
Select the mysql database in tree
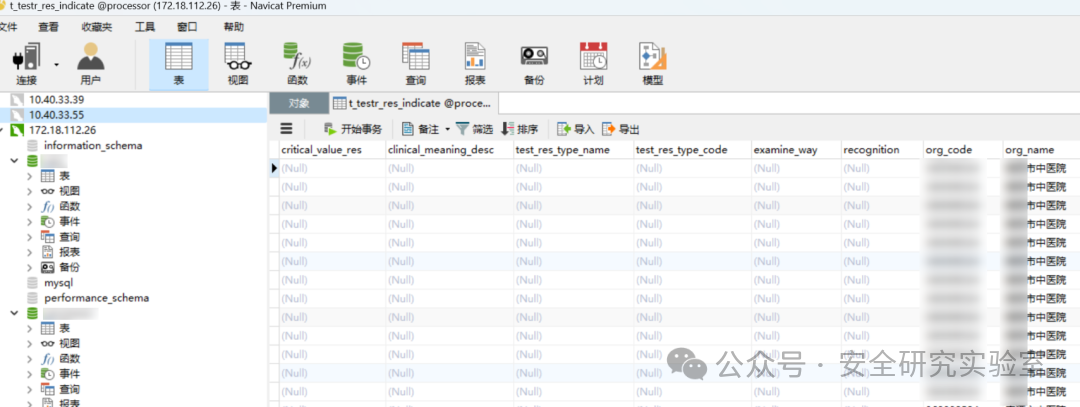click(x=59, y=282)
